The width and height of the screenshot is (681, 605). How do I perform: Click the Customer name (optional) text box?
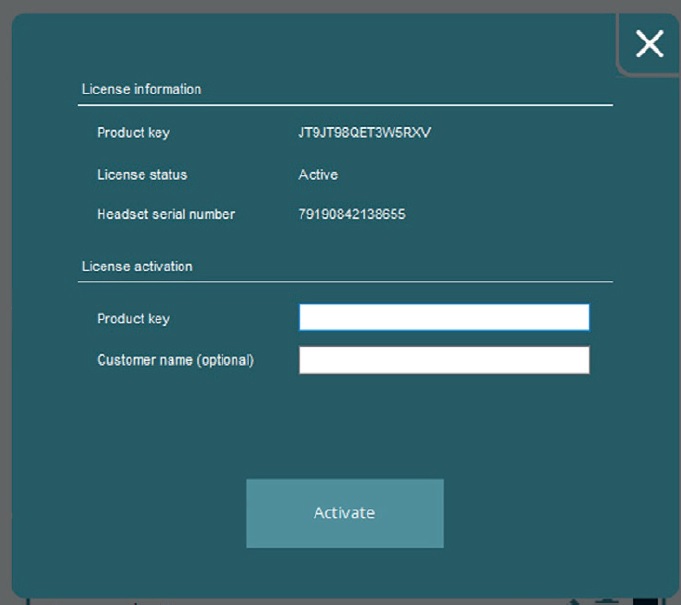[444, 360]
